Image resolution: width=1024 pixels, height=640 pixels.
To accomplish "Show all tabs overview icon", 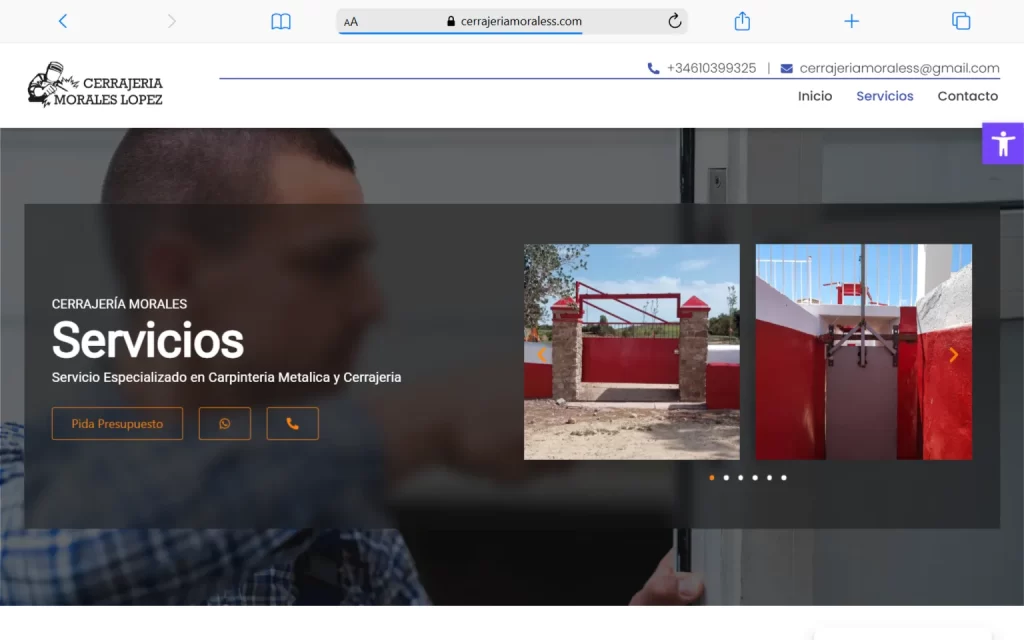I will 961,21.
